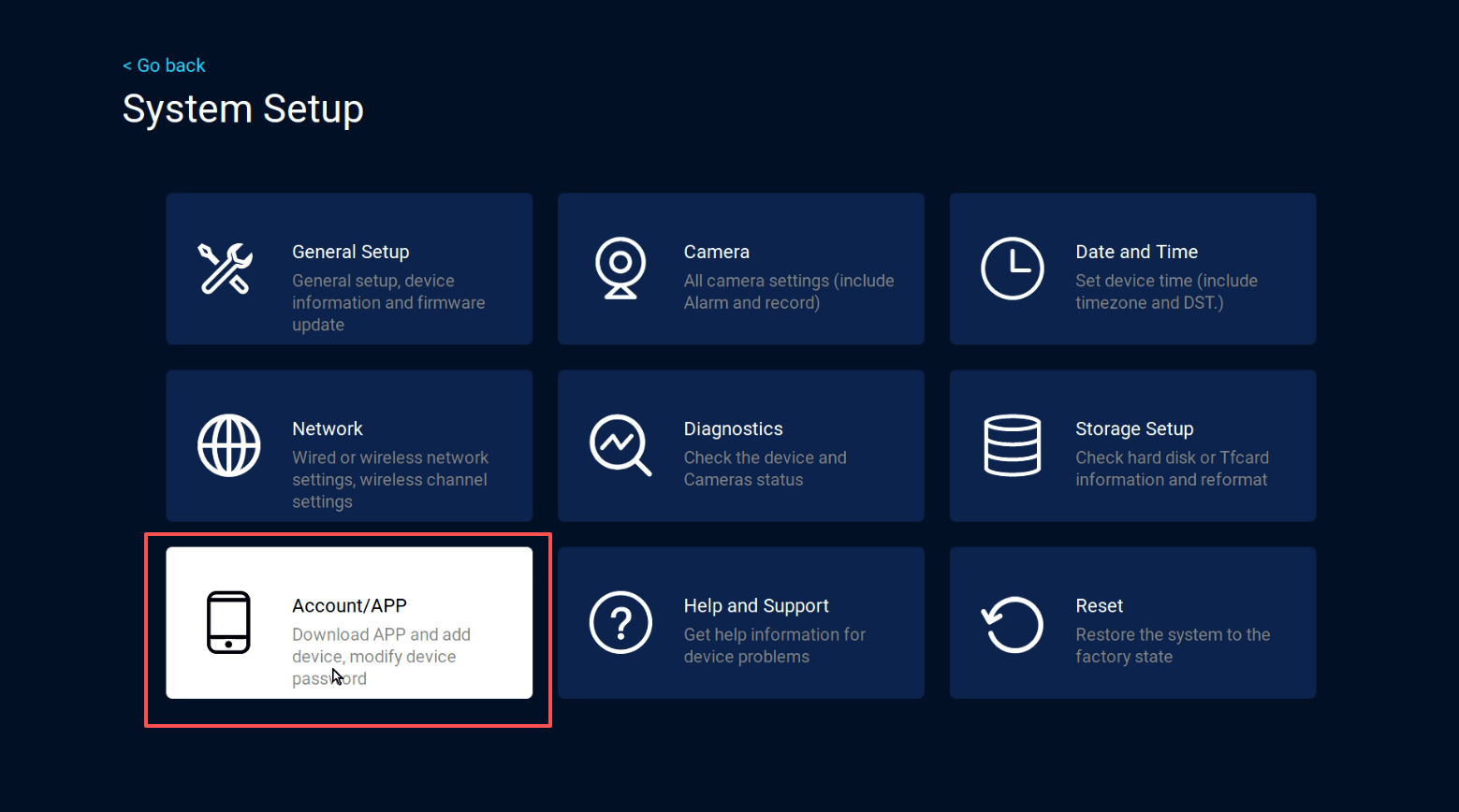Open the Network tile title
The width and height of the screenshot is (1459, 812).
click(327, 428)
